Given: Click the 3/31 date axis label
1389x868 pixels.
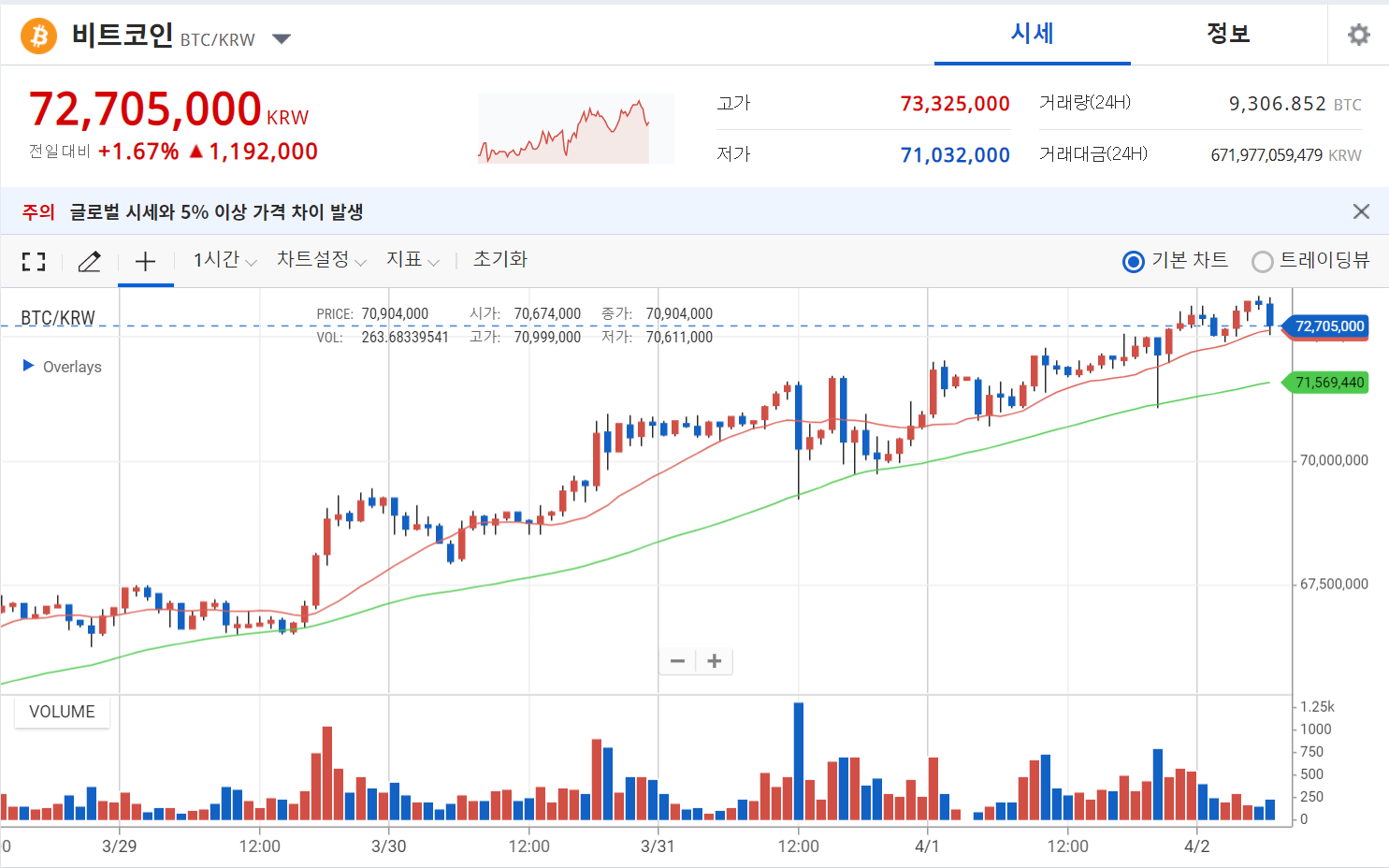Looking at the screenshot, I should [658, 846].
